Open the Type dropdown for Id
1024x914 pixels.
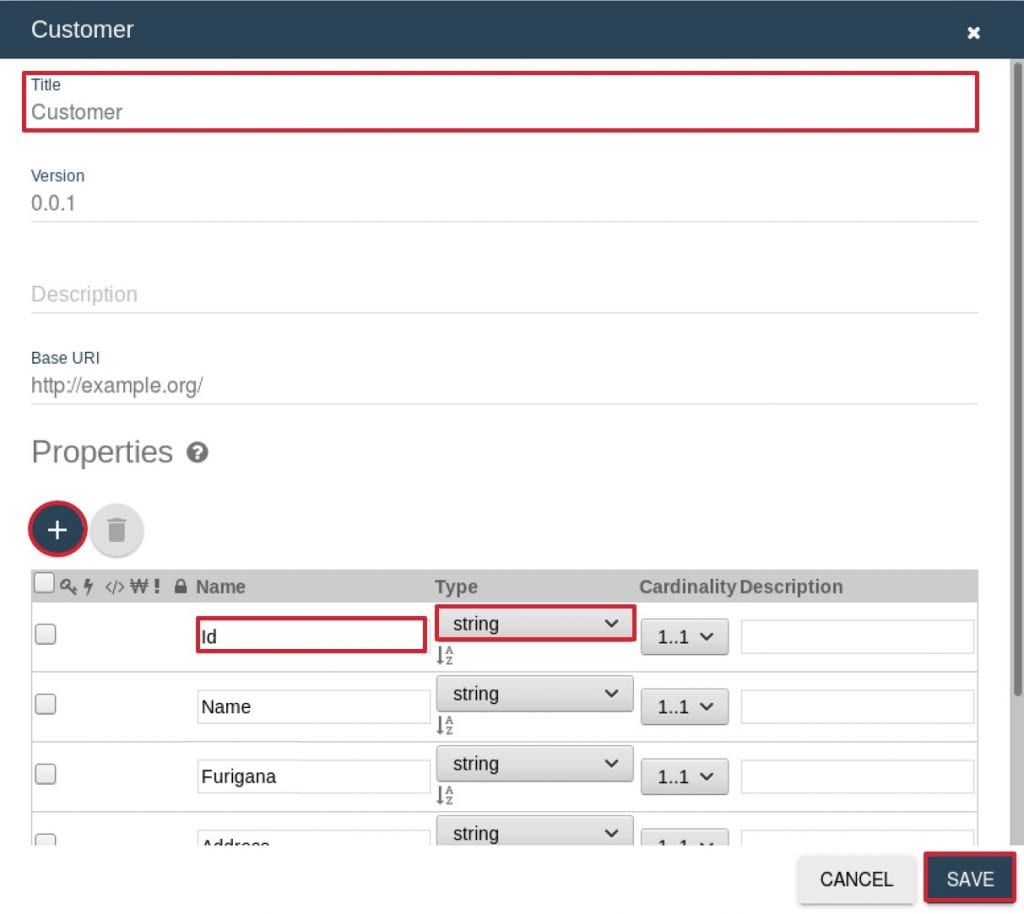[535, 624]
